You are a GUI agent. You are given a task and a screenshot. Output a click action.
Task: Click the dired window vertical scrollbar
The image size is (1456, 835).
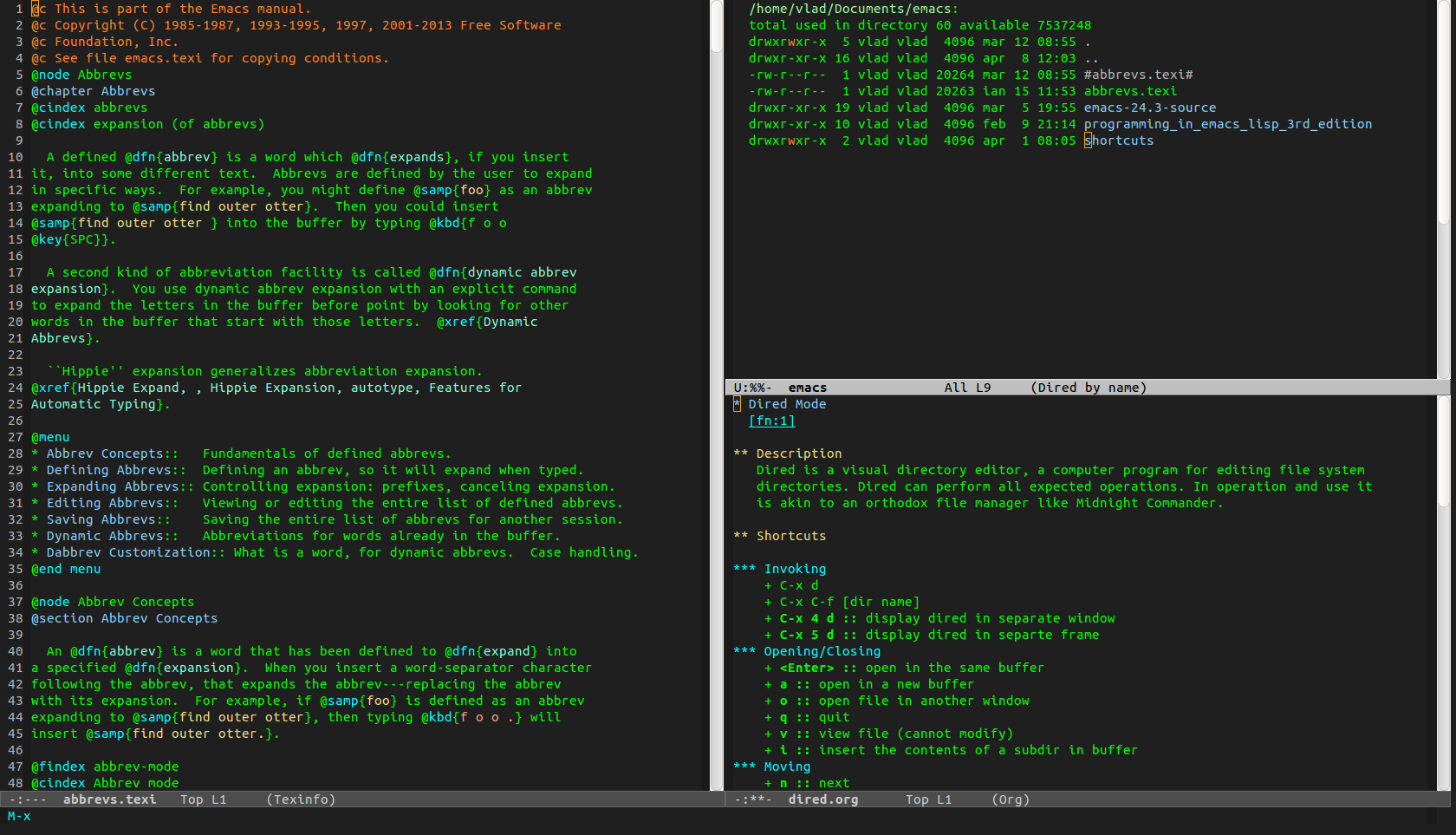(1443, 189)
